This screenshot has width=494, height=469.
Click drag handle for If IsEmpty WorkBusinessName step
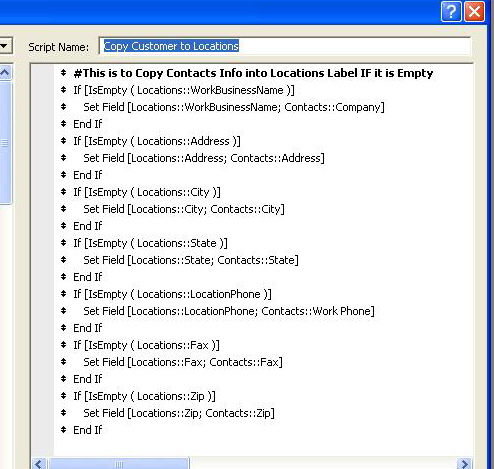tap(64, 90)
